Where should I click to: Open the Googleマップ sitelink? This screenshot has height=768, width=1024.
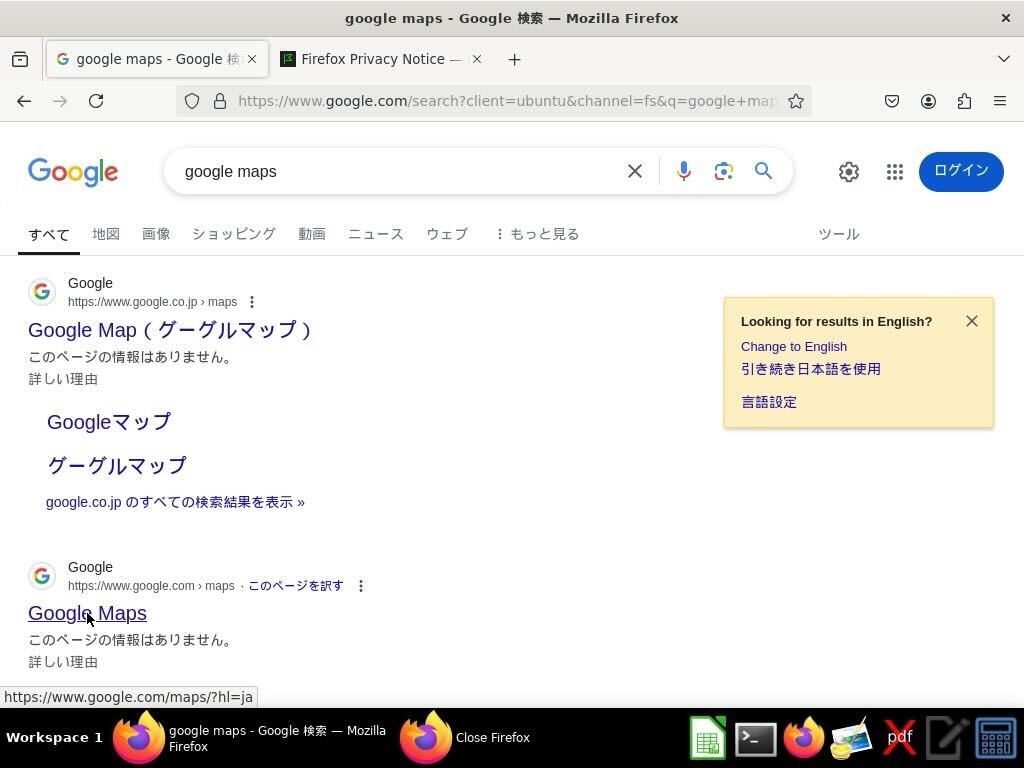tap(109, 423)
